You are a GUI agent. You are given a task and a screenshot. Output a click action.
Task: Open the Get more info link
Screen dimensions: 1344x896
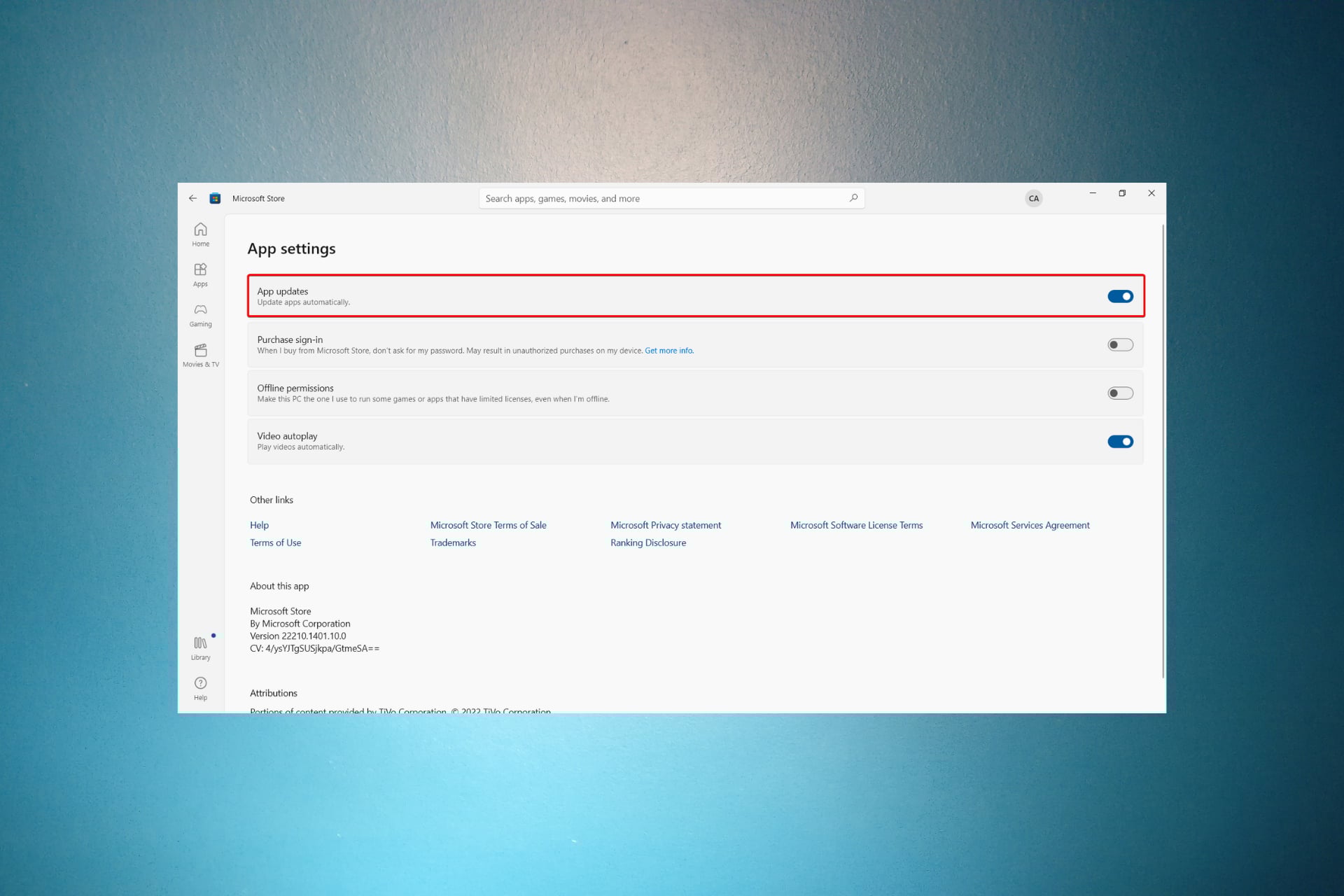[x=668, y=350]
